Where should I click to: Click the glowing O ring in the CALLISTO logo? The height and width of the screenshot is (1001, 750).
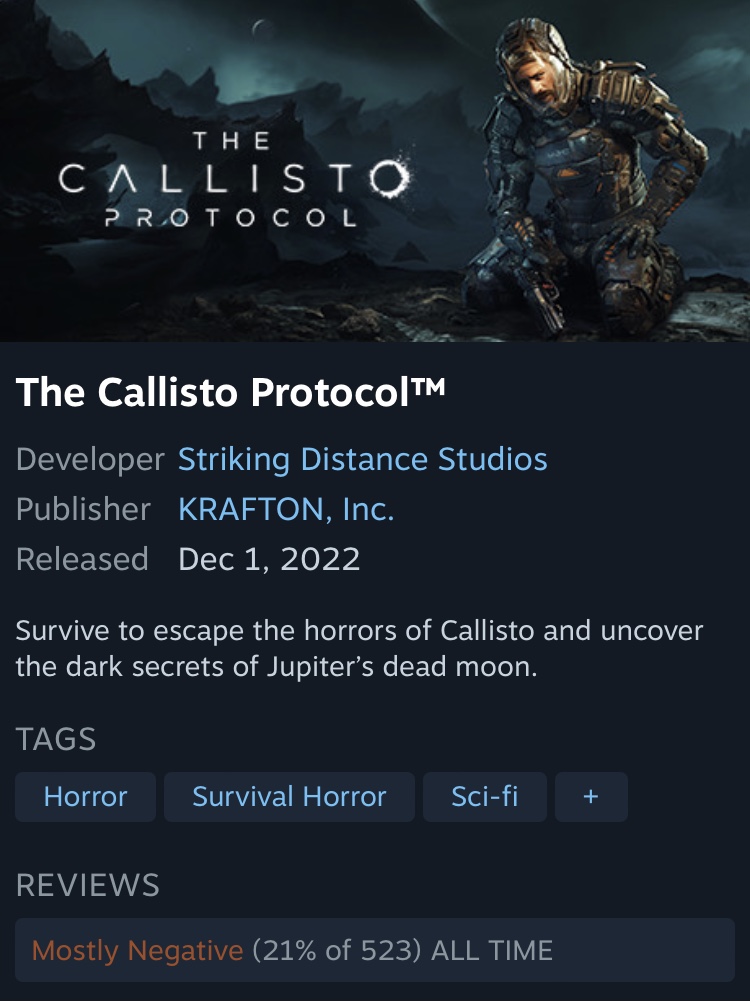coord(389,177)
